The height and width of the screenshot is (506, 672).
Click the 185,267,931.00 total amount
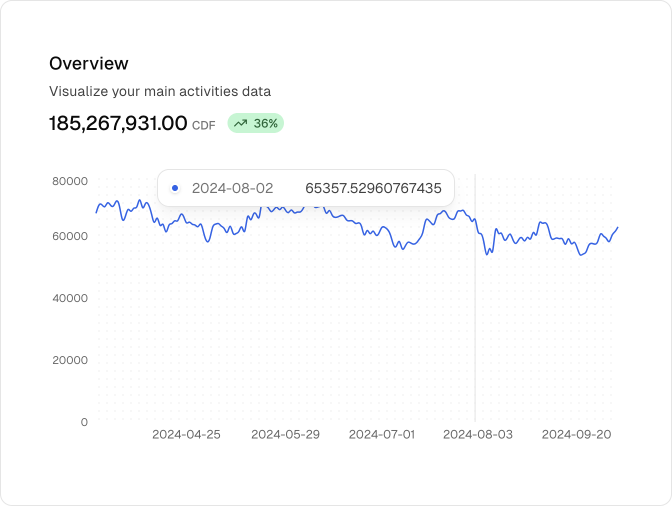tap(118, 124)
